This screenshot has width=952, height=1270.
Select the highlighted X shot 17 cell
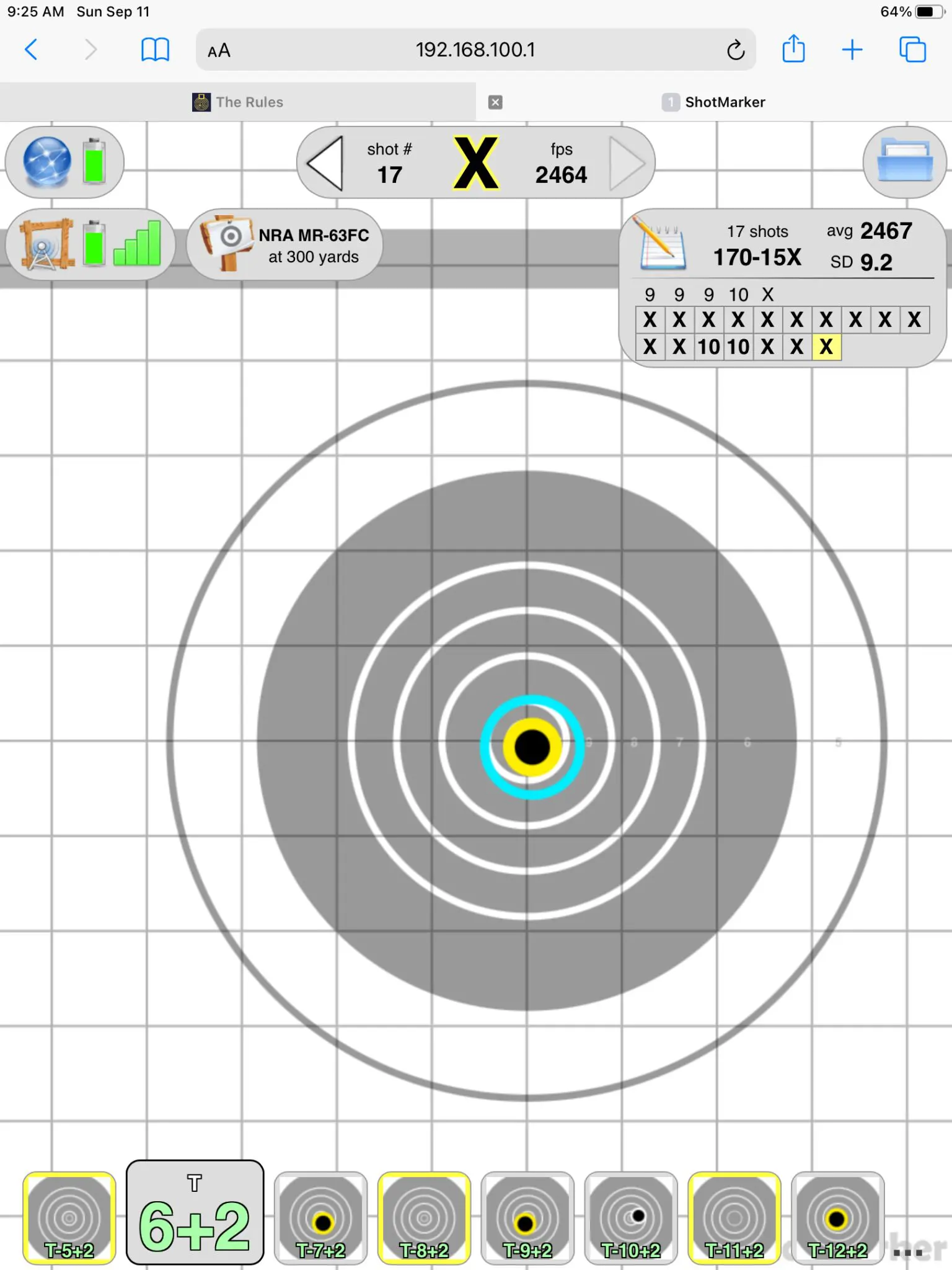click(826, 347)
